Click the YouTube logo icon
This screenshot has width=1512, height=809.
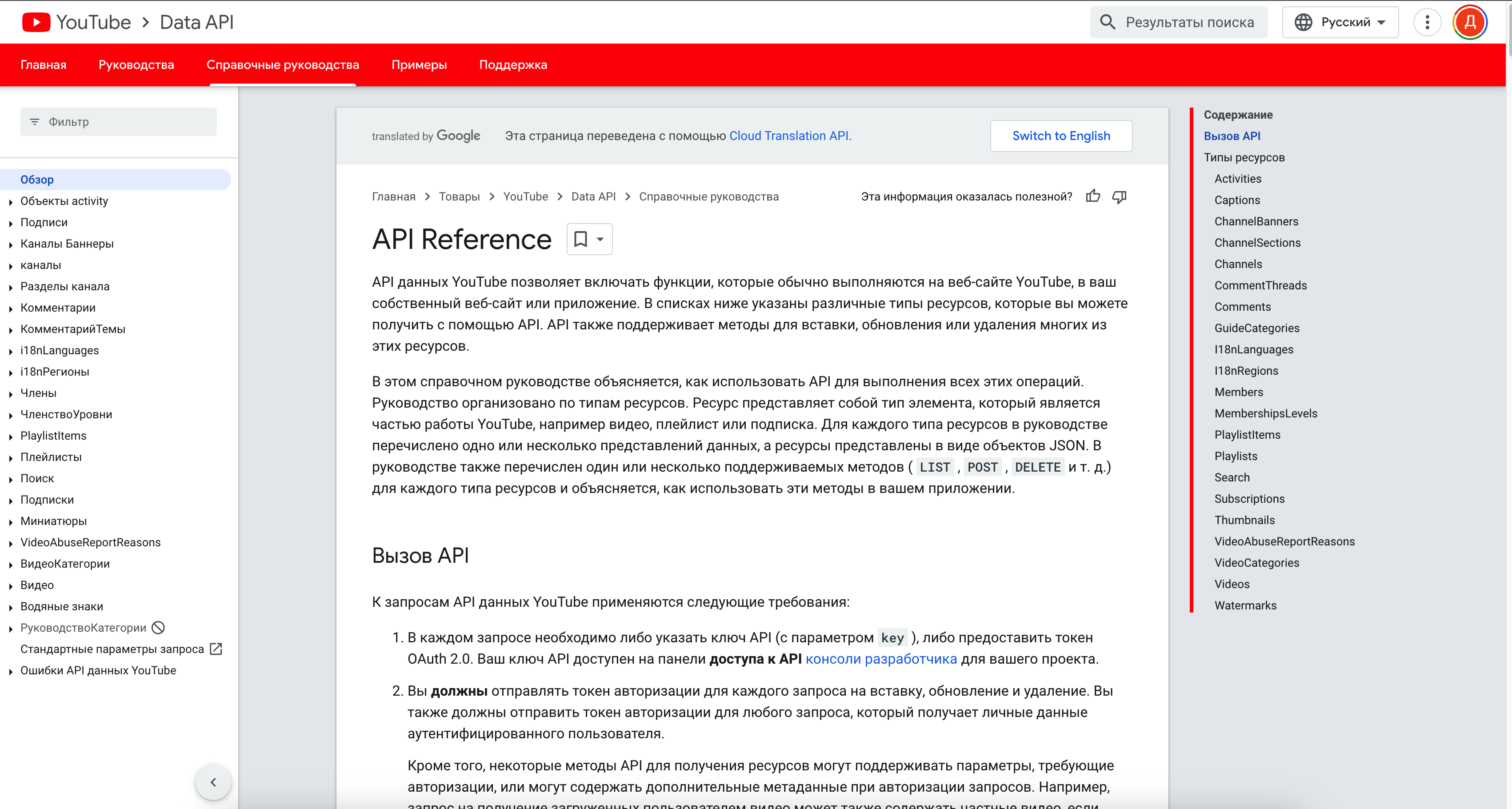click(36, 22)
